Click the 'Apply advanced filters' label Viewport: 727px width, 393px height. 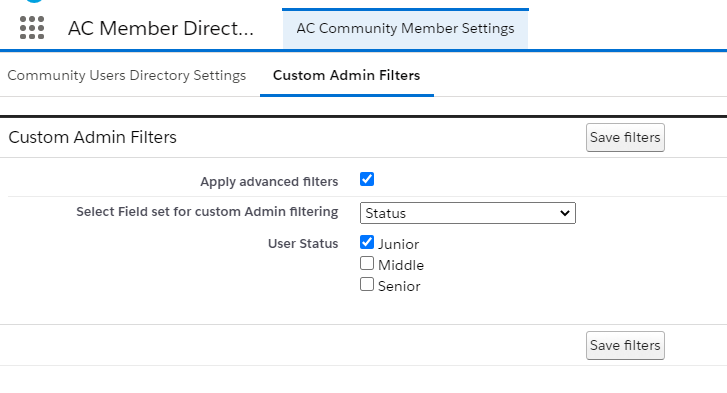point(269,182)
